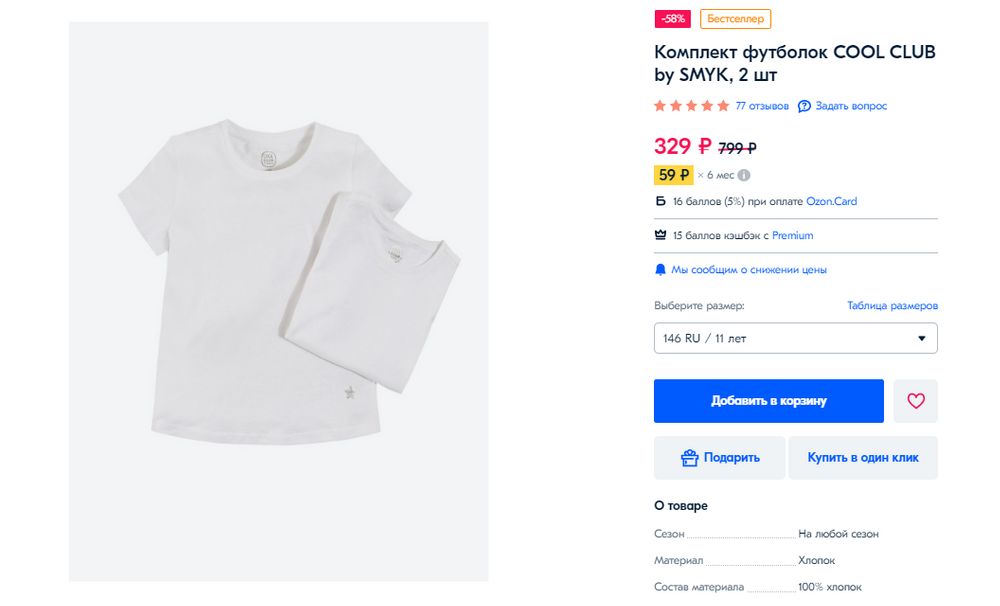The image size is (1000, 606).
Task: Click the Ozon.Card link
Action: [831, 202]
